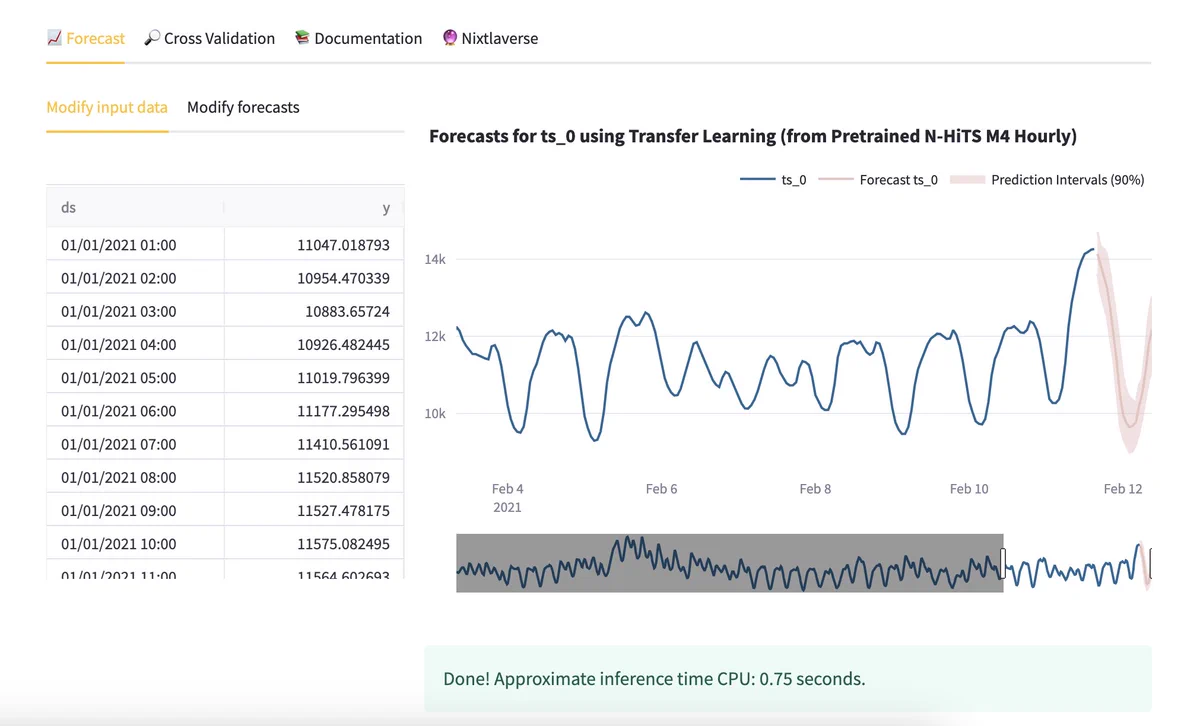Image resolution: width=1200 pixels, height=726 pixels.
Task: Click value cell 11410.561091
Action: (314, 443)
